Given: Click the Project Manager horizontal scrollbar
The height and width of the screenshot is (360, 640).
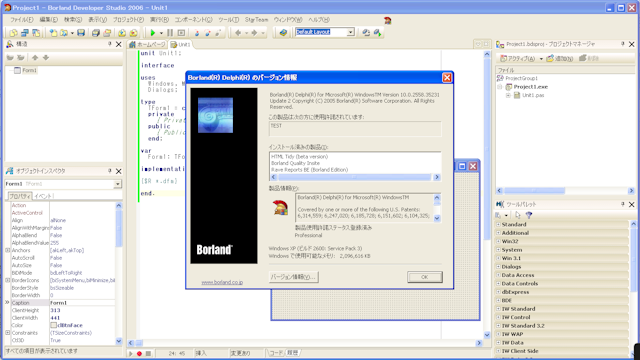Looking at the screenshot, I should pos(565,191).
